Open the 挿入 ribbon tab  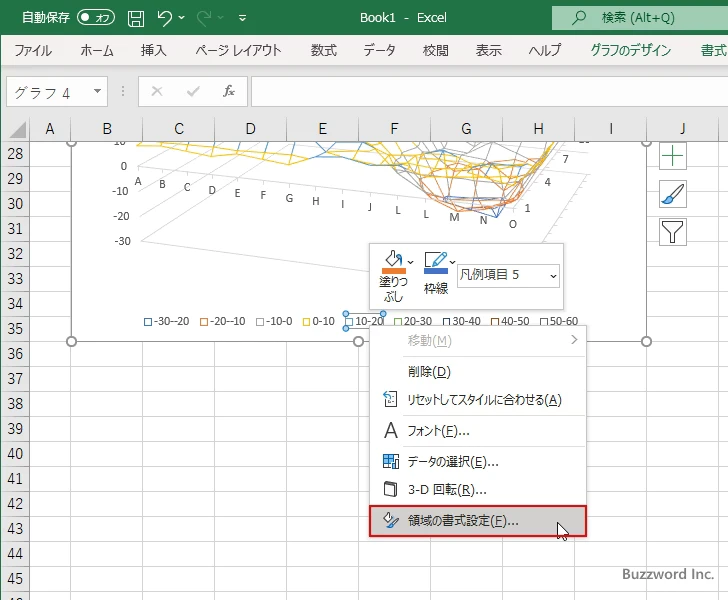coord(153,50)
